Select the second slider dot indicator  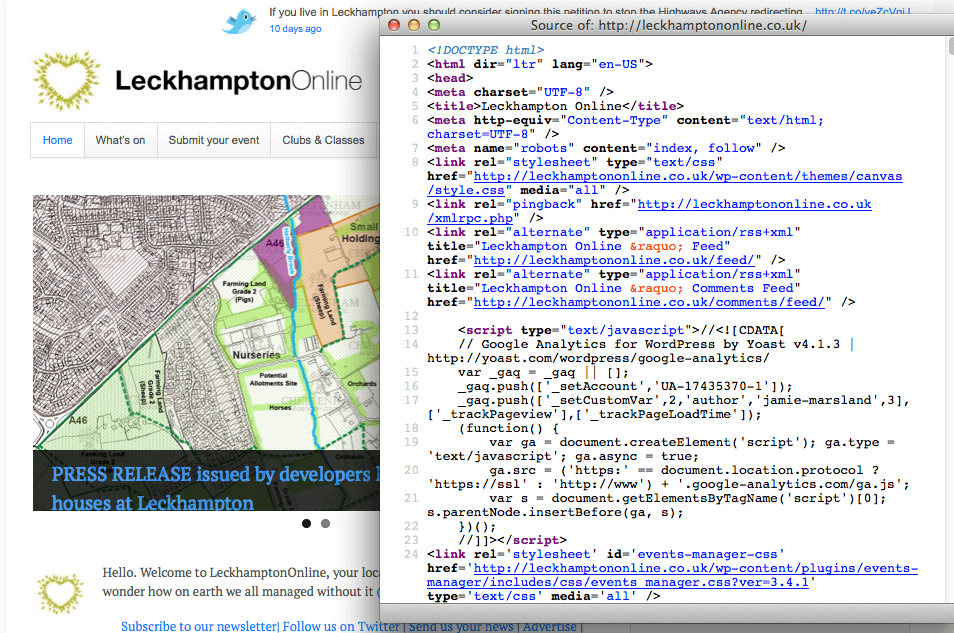pos(326,523)
